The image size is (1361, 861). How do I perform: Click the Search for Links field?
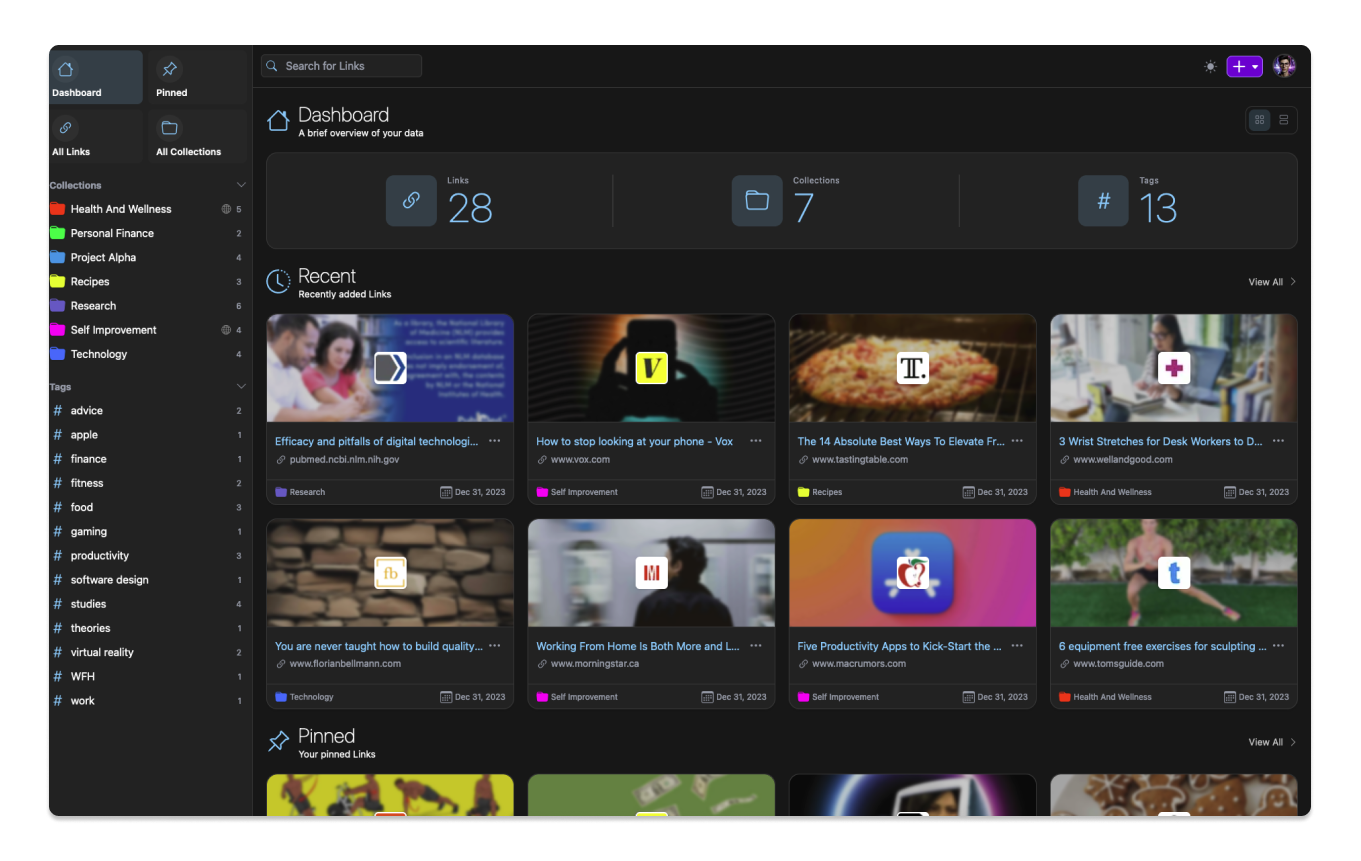click(342, 66)
